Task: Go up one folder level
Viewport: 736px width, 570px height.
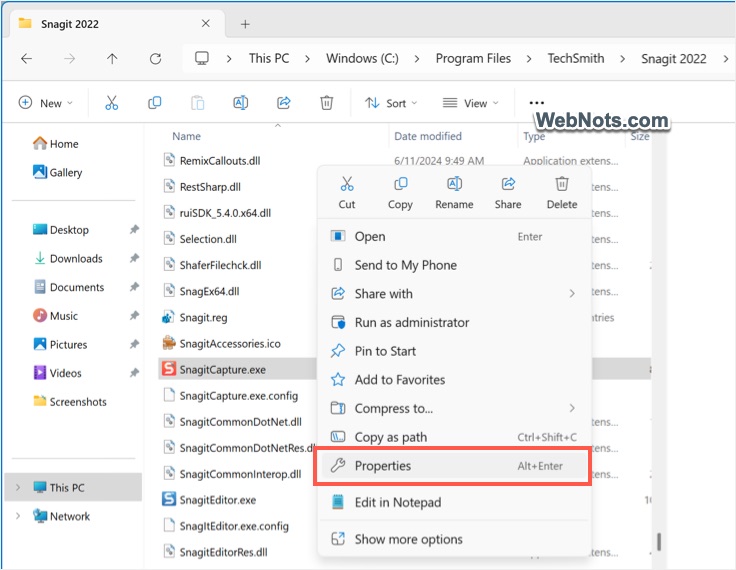Action: (x=112, y=59)
